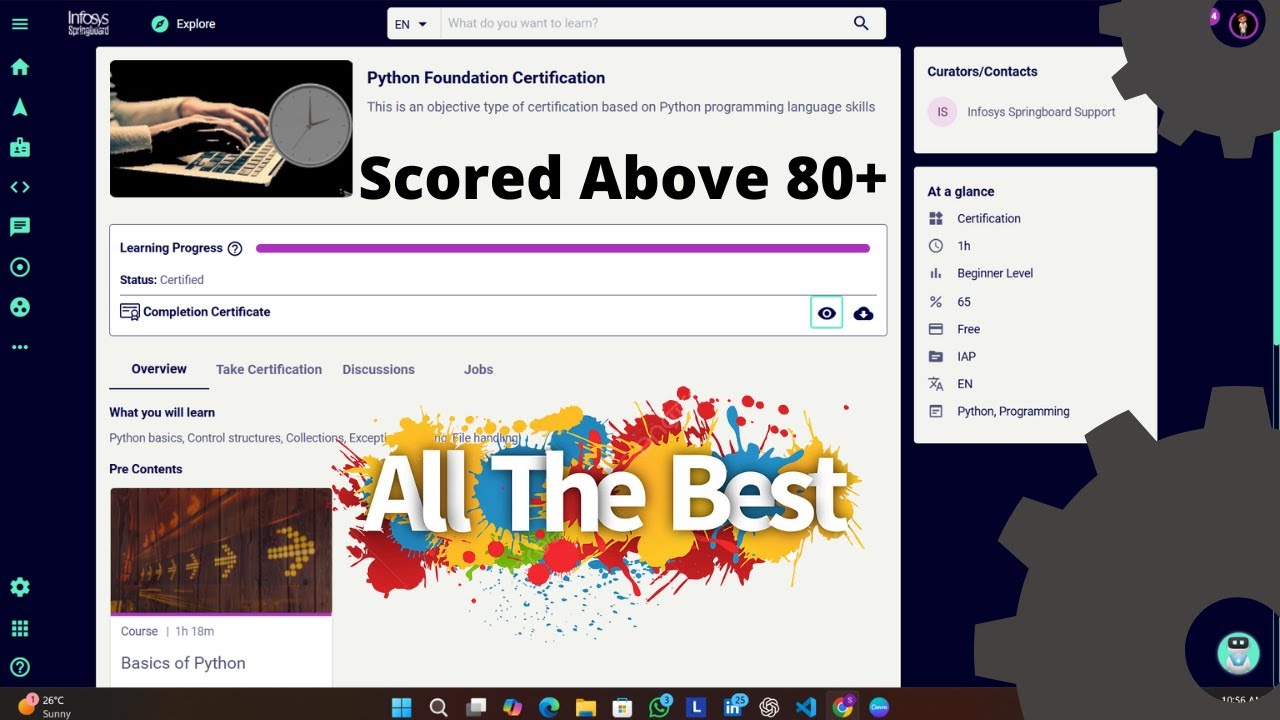
Task: Click the Pre Contents heading
Action: (x=146, y=469)
